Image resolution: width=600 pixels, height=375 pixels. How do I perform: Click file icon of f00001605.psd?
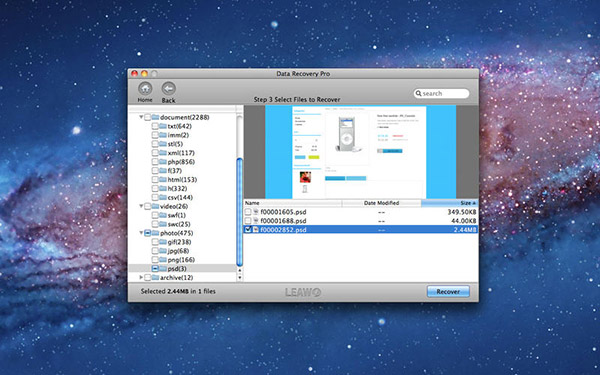(256, 212)
